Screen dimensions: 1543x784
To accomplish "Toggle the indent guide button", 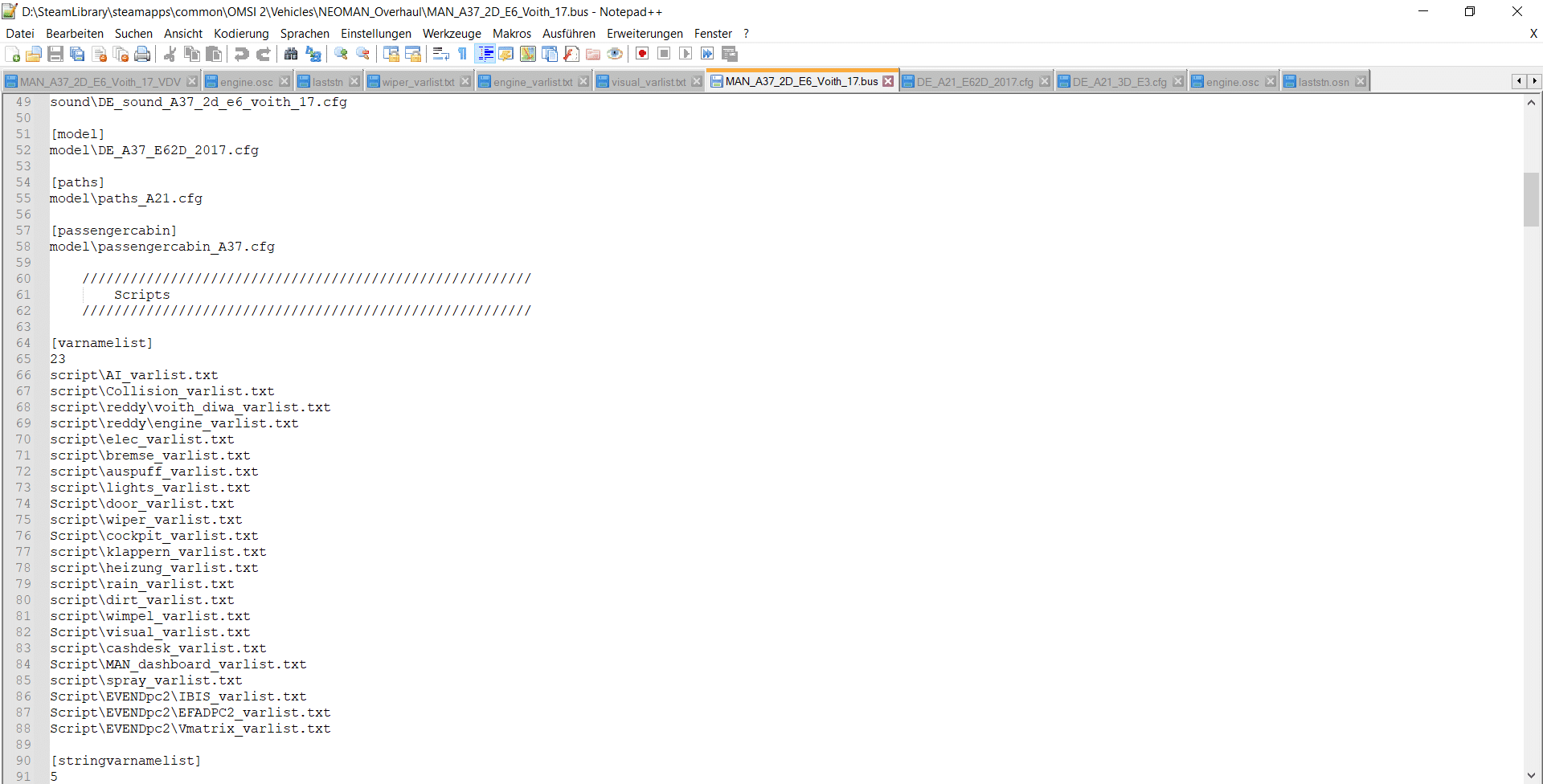I will [485, 54].
